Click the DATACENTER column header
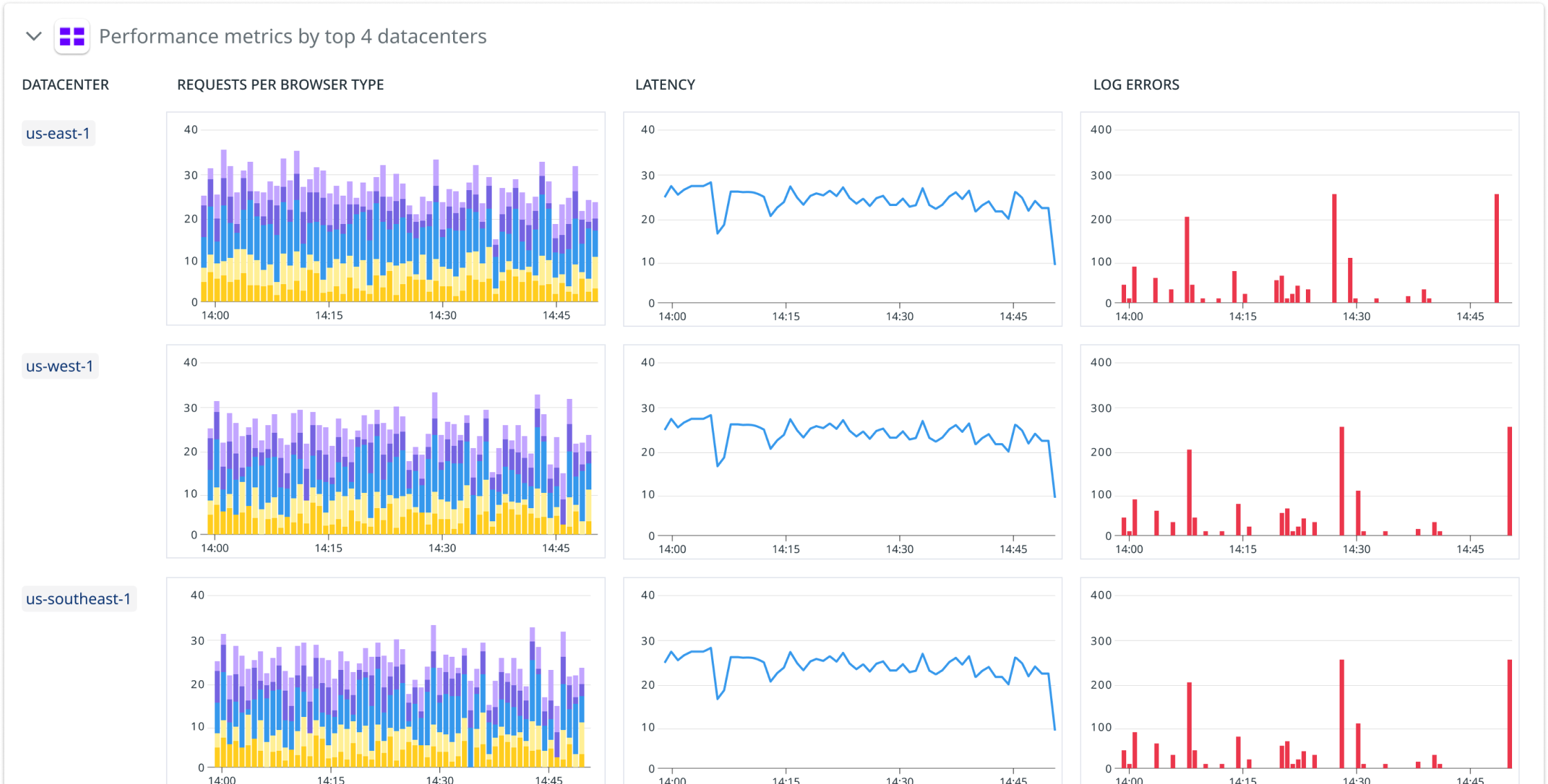 pos(66,84)
